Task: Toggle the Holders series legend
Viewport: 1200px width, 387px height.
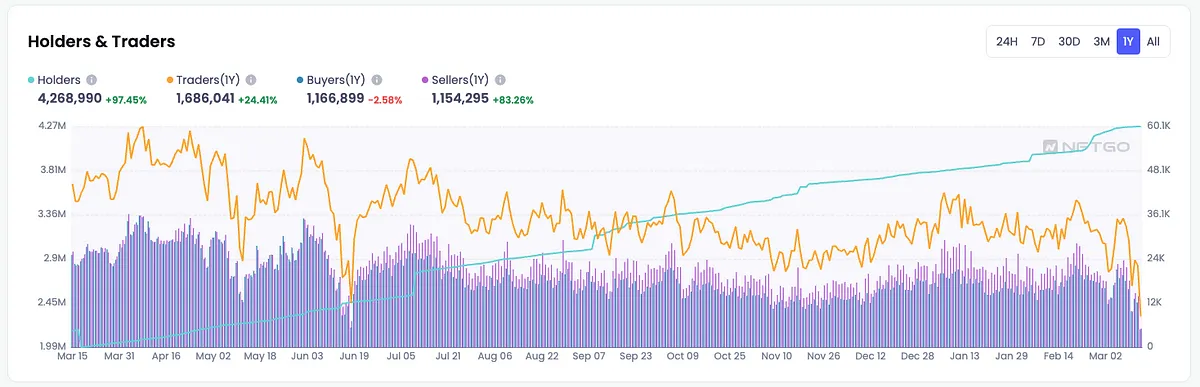Action: 55,80
